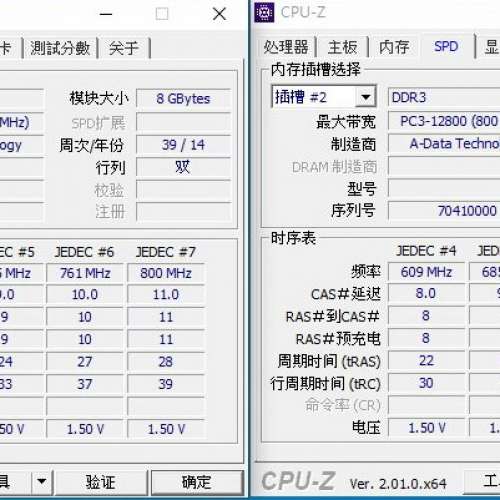Click the A-Data Technology manufacturer field in right window
Screen dimensions: 500x500
point(444,144)
